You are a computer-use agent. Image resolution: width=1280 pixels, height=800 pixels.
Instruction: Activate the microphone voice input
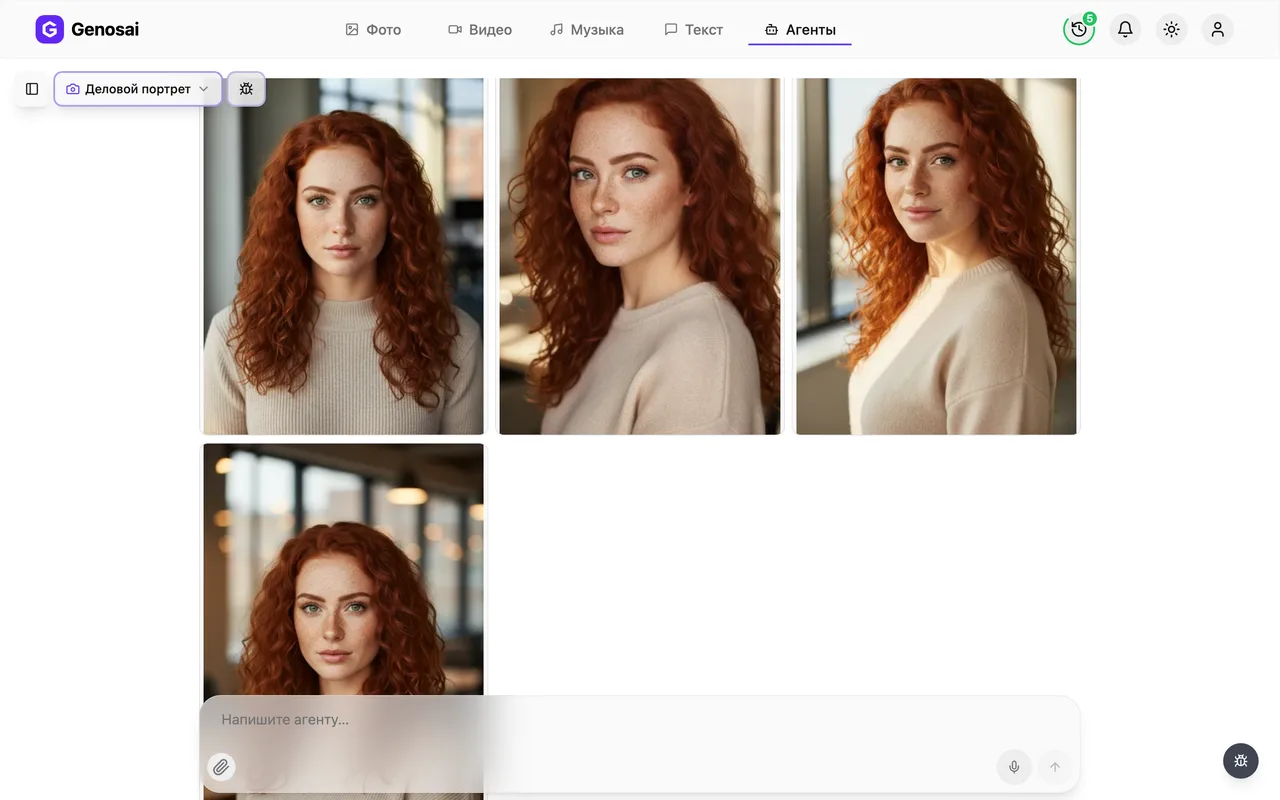tap(1014, 767)
